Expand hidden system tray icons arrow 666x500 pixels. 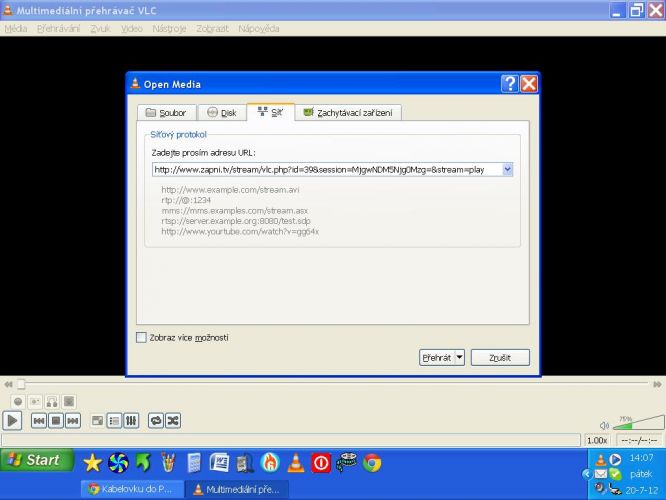(x=587, y=474)
